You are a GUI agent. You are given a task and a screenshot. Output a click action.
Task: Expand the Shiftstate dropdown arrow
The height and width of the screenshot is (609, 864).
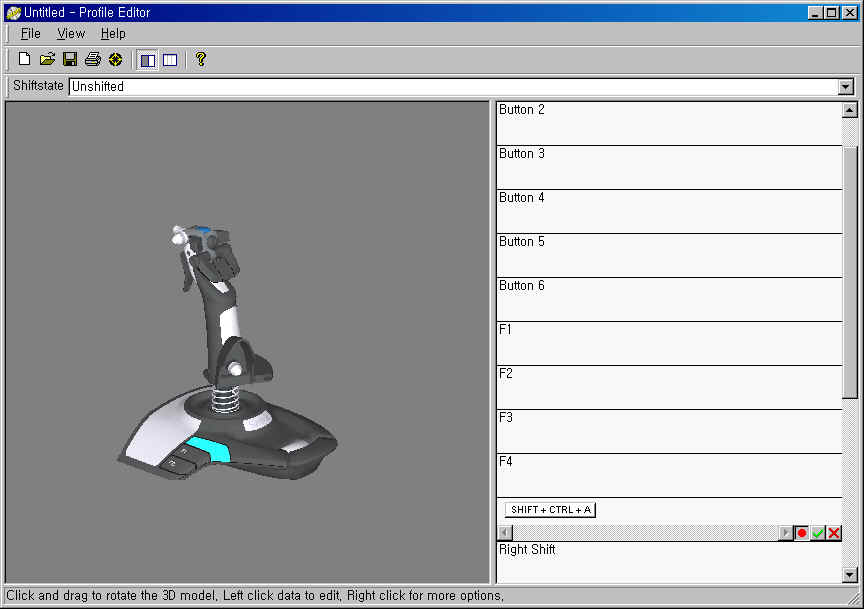[x=845, y=87]
